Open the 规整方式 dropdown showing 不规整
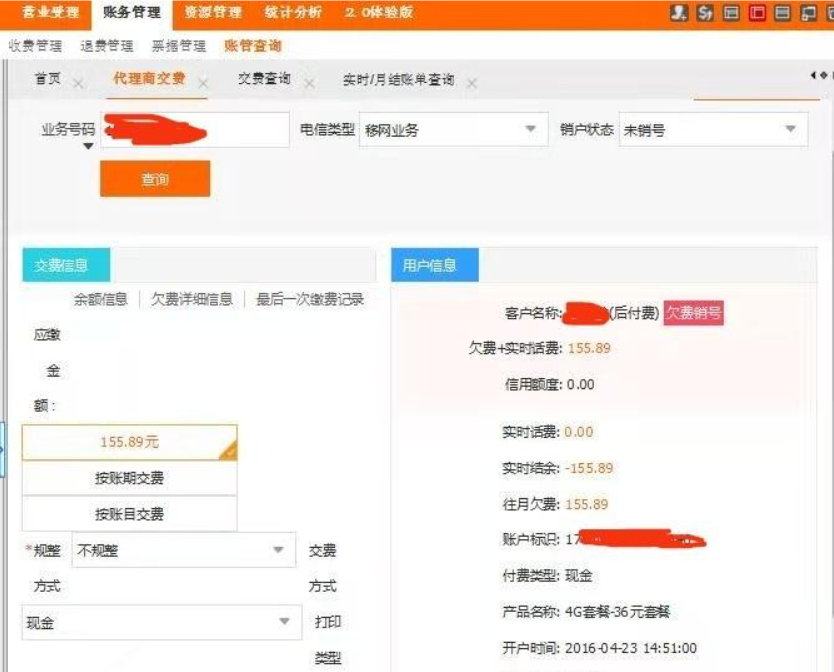834x672 pixels. (x=184, y=550)
